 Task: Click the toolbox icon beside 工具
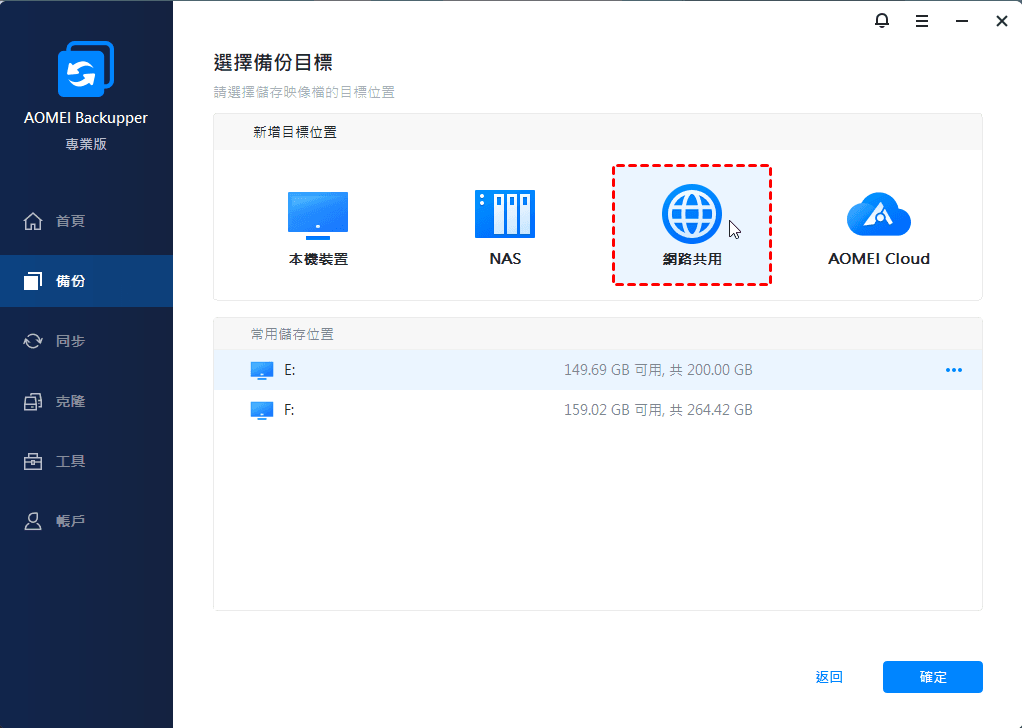(33, 461)
